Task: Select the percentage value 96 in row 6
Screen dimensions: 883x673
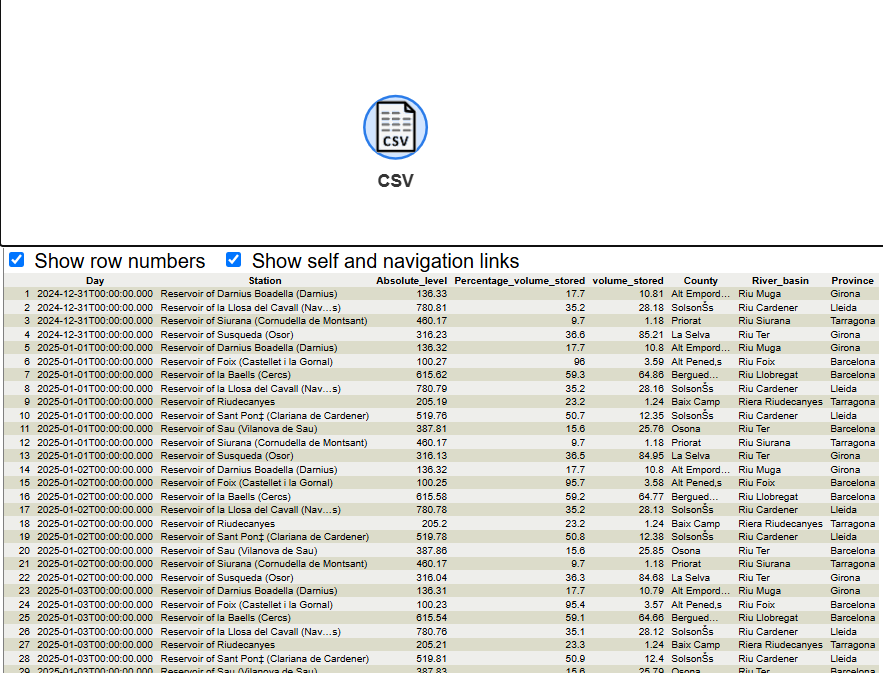Action: tap(579, 362)
